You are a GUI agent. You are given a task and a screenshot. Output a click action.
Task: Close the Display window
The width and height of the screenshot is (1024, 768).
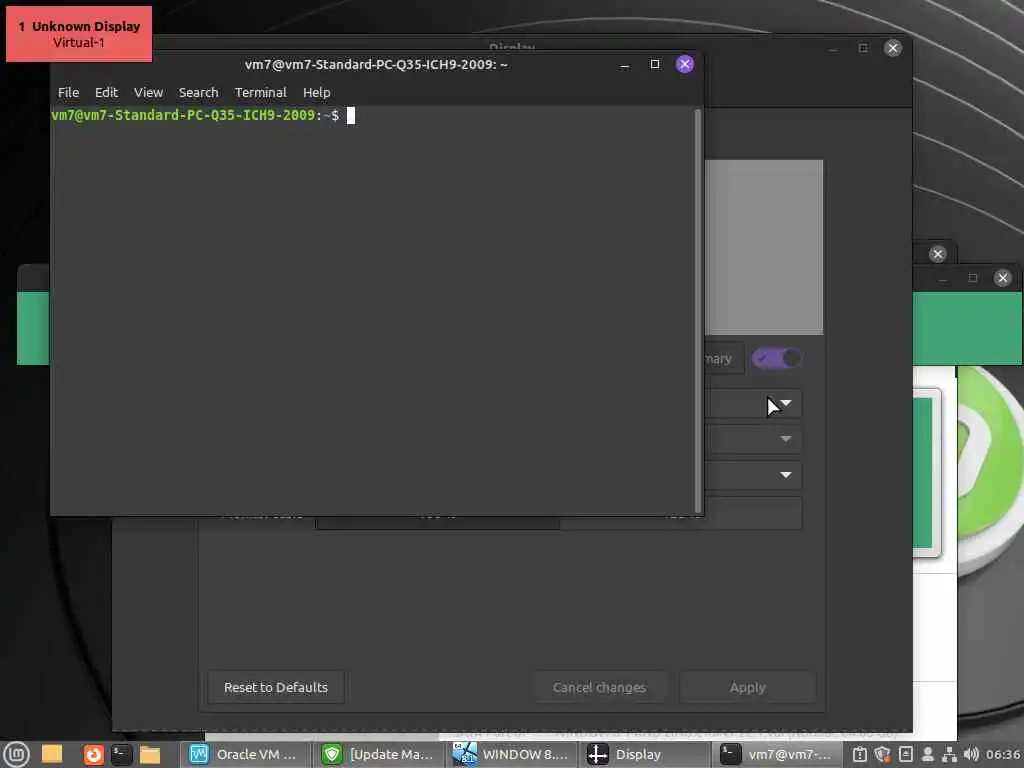click(893, 48)
